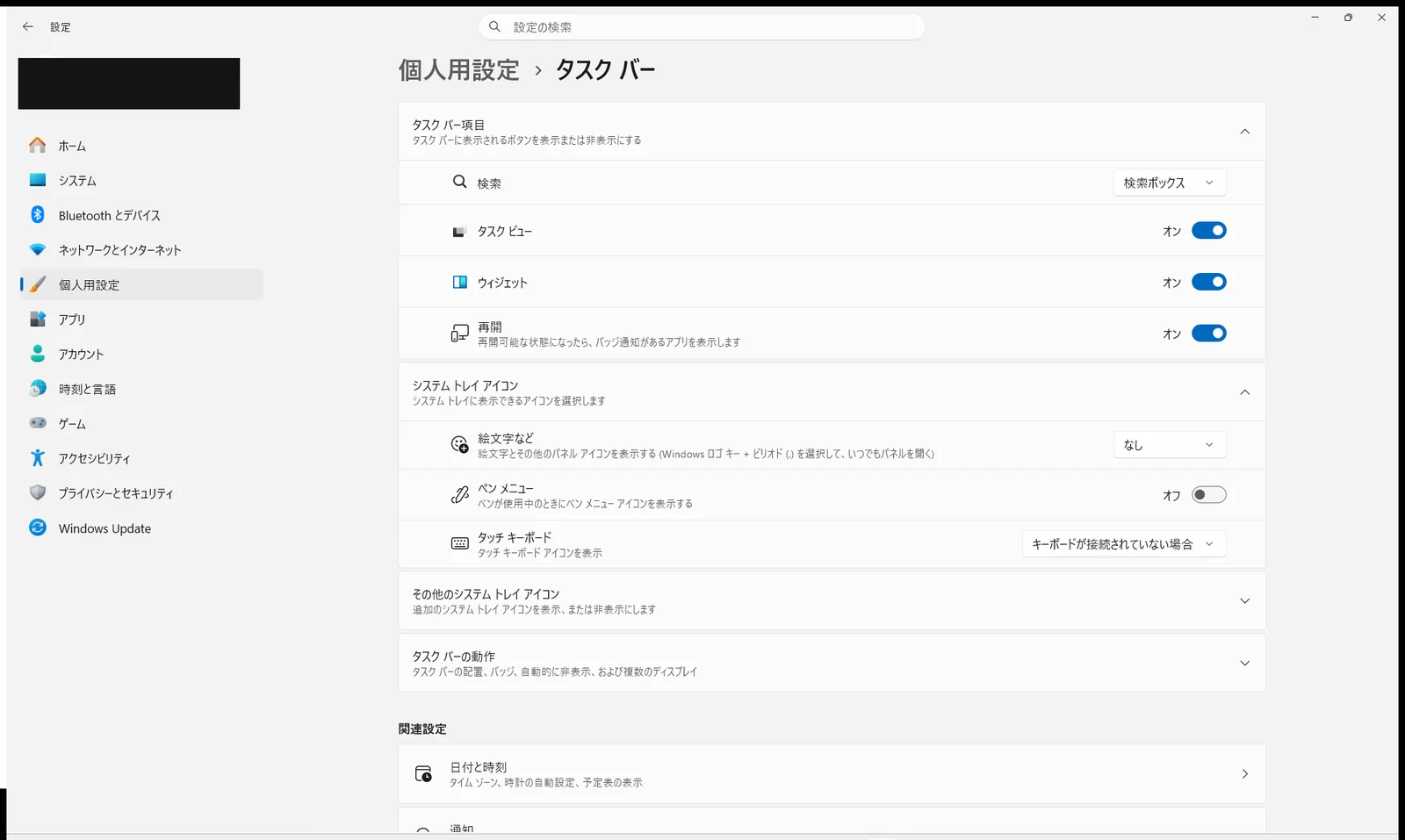This screenshot has width=1405, height=840.
Task: Click the ウィジェット row icon
Action: coord(459,282)
